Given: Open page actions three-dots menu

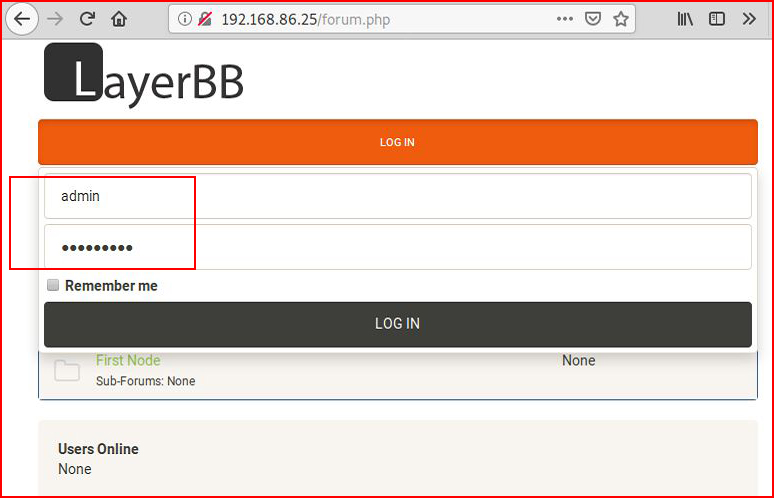Looking at the screenshot, I should click(565, 19).
